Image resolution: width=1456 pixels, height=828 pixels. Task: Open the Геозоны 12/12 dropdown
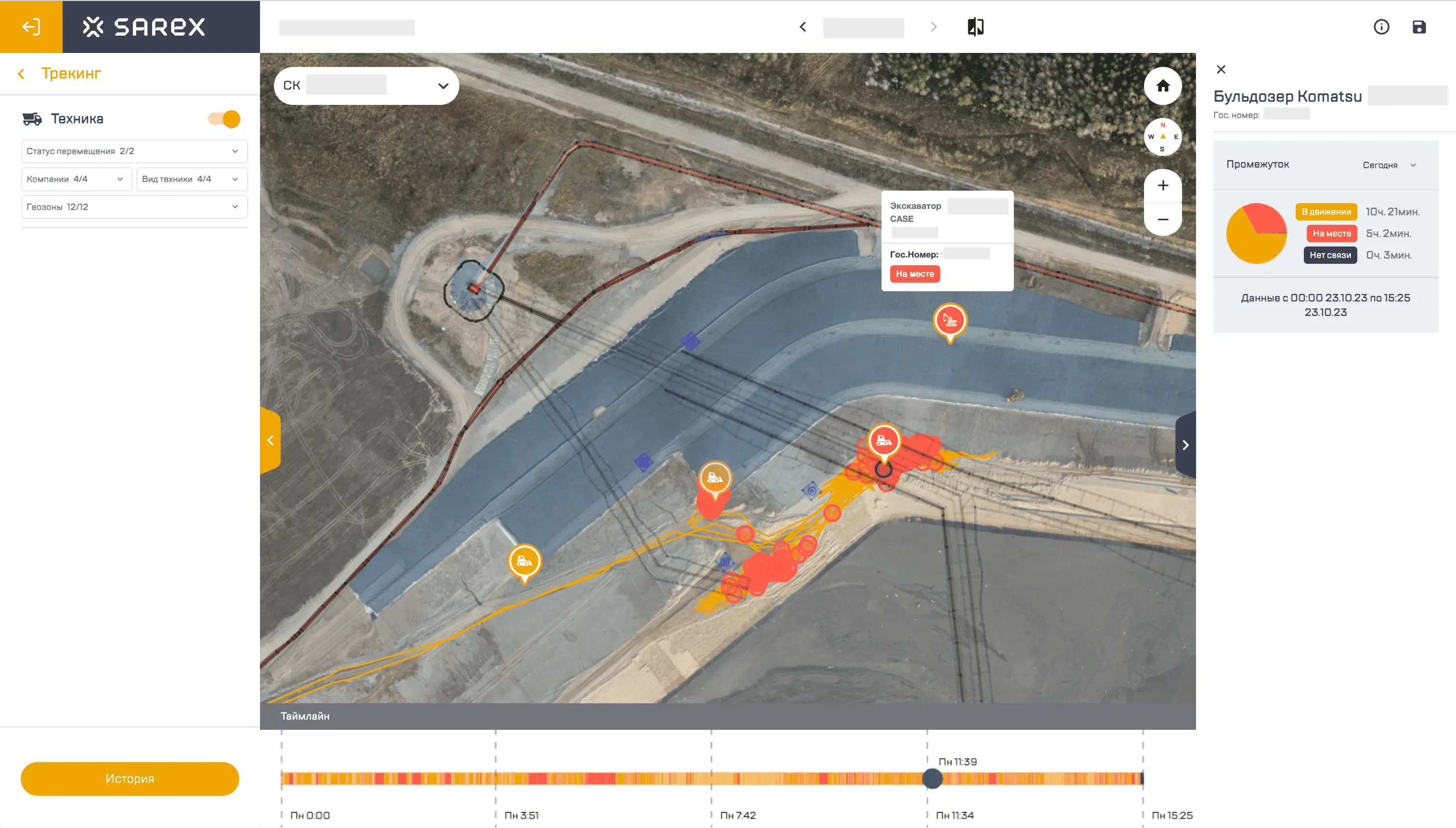(134, 207)
